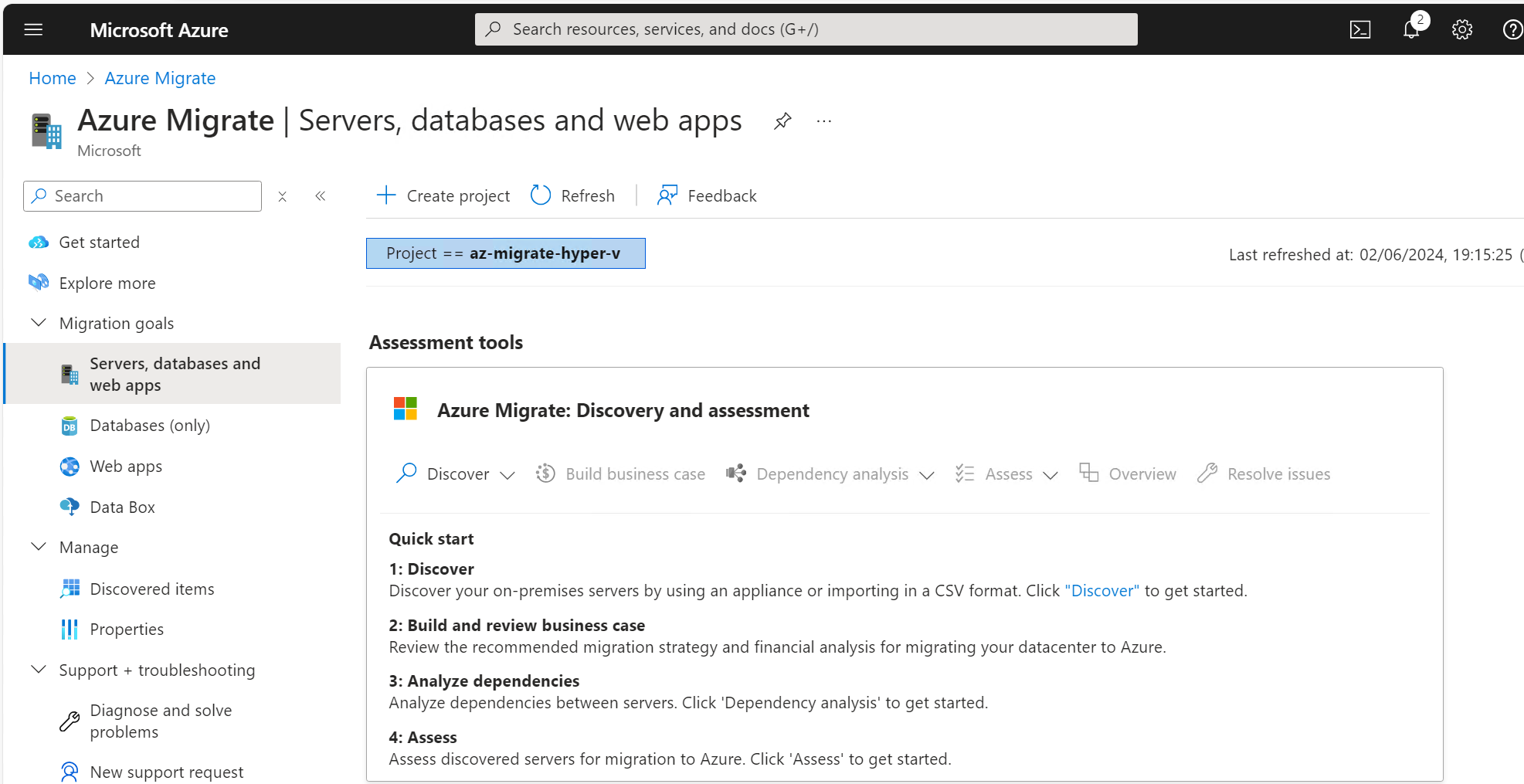Collapse the Migration goals section
This screenshot has height=784, width=1524.
[39, 322]
